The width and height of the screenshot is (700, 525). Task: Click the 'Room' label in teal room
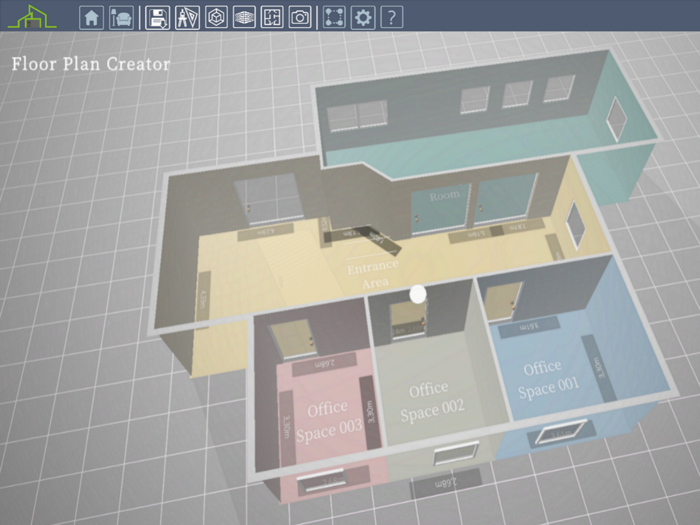coord(444,196)
